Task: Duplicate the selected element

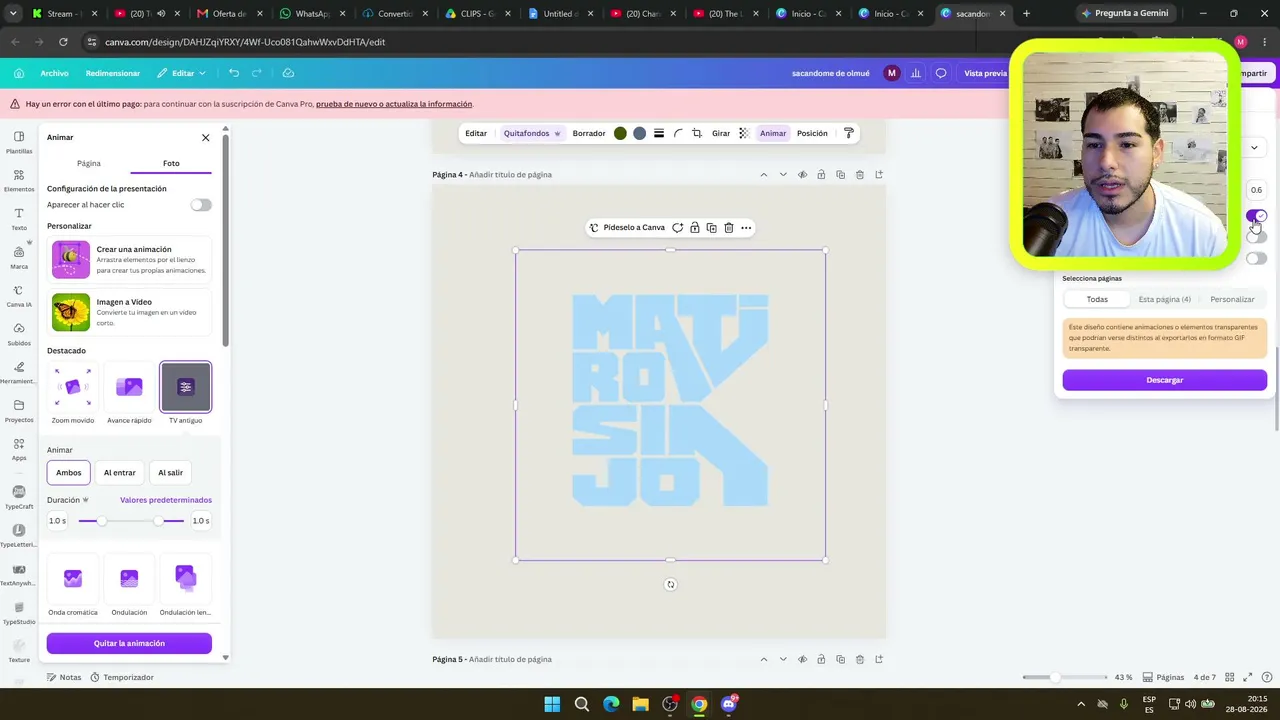Action: click(711, 228)
